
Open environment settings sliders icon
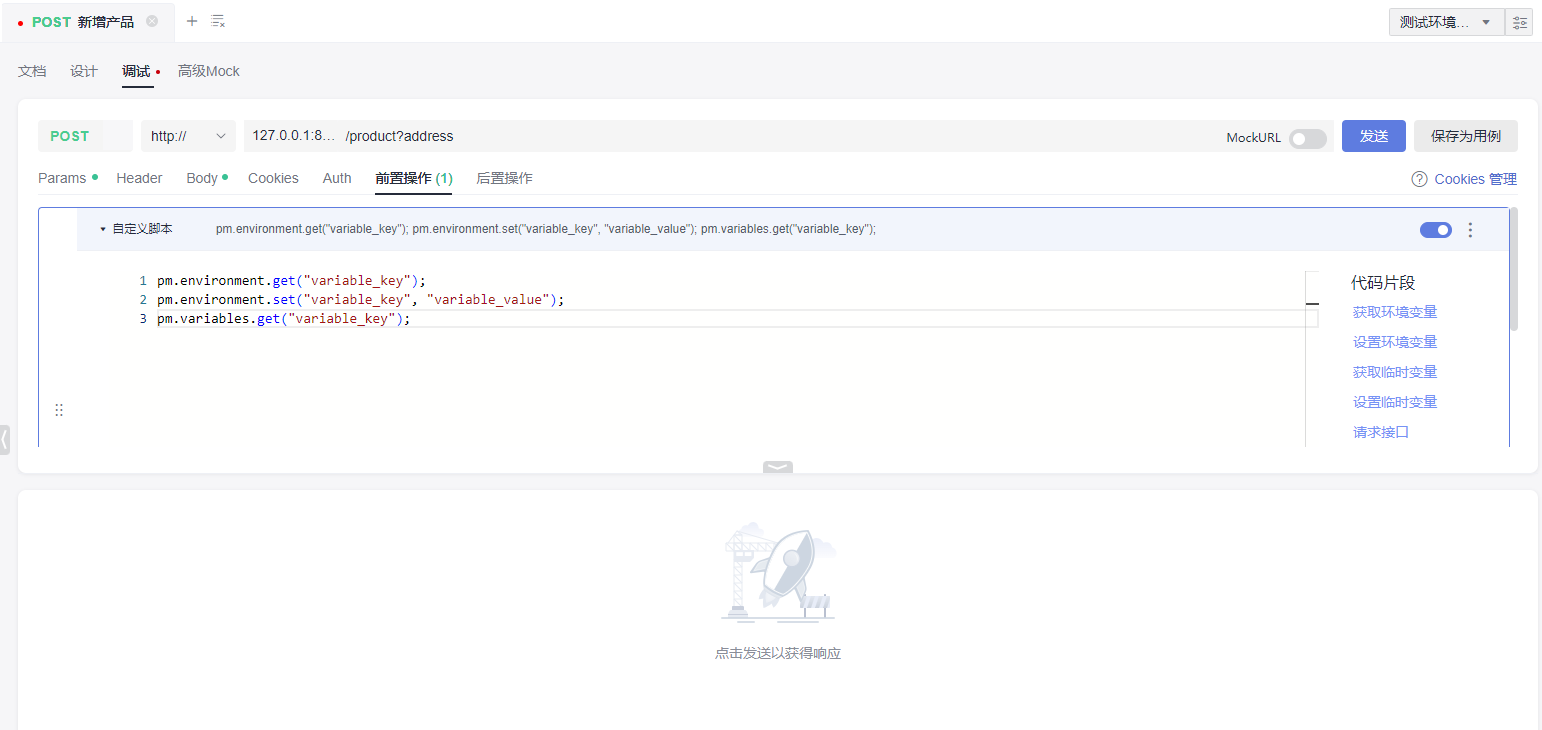(x=1519, y=22)
